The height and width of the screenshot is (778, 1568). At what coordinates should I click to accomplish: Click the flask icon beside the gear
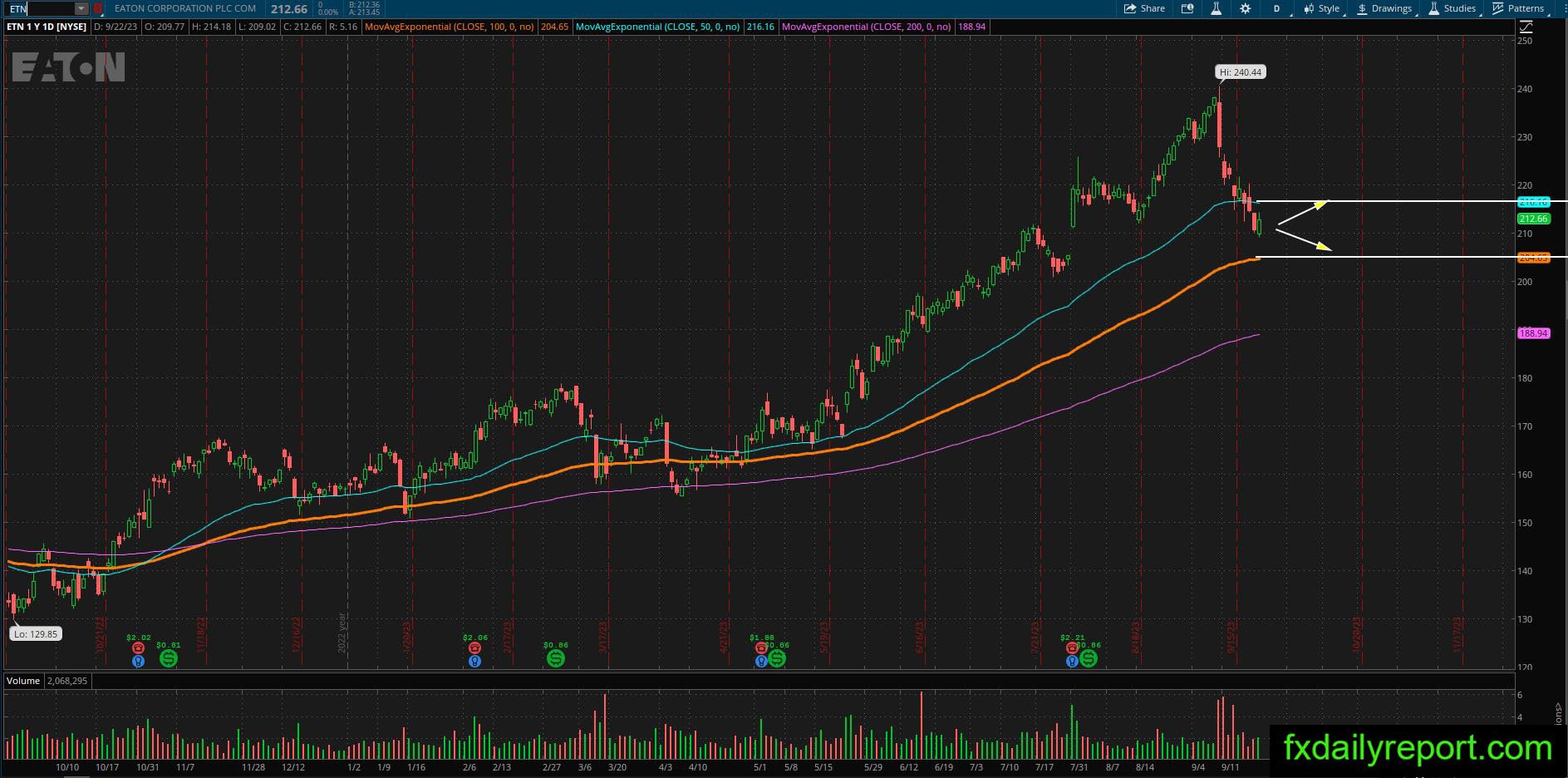pyautogui.click(x=1216, y=8)
